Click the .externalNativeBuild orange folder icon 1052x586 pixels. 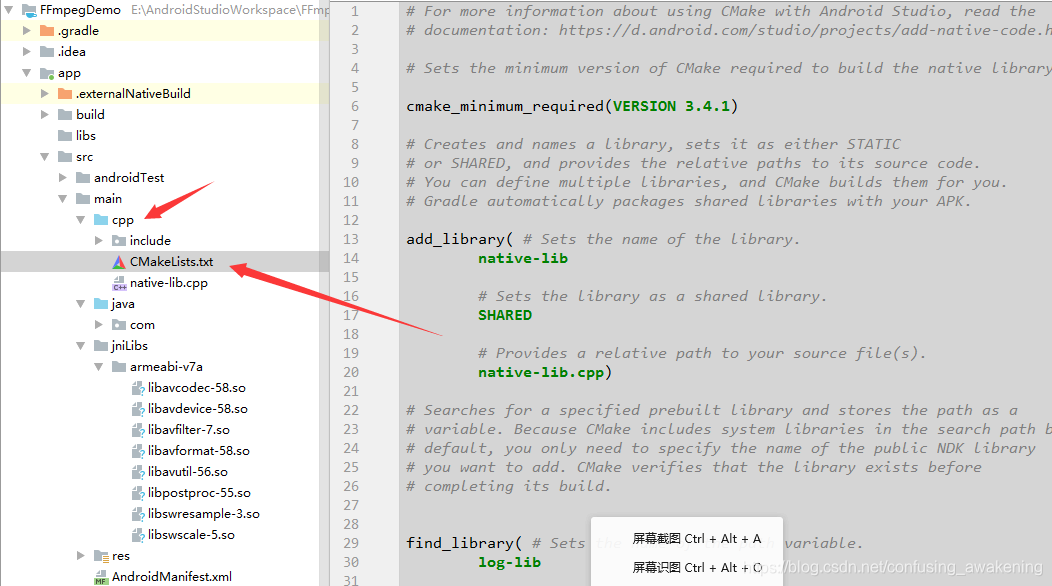65,94
